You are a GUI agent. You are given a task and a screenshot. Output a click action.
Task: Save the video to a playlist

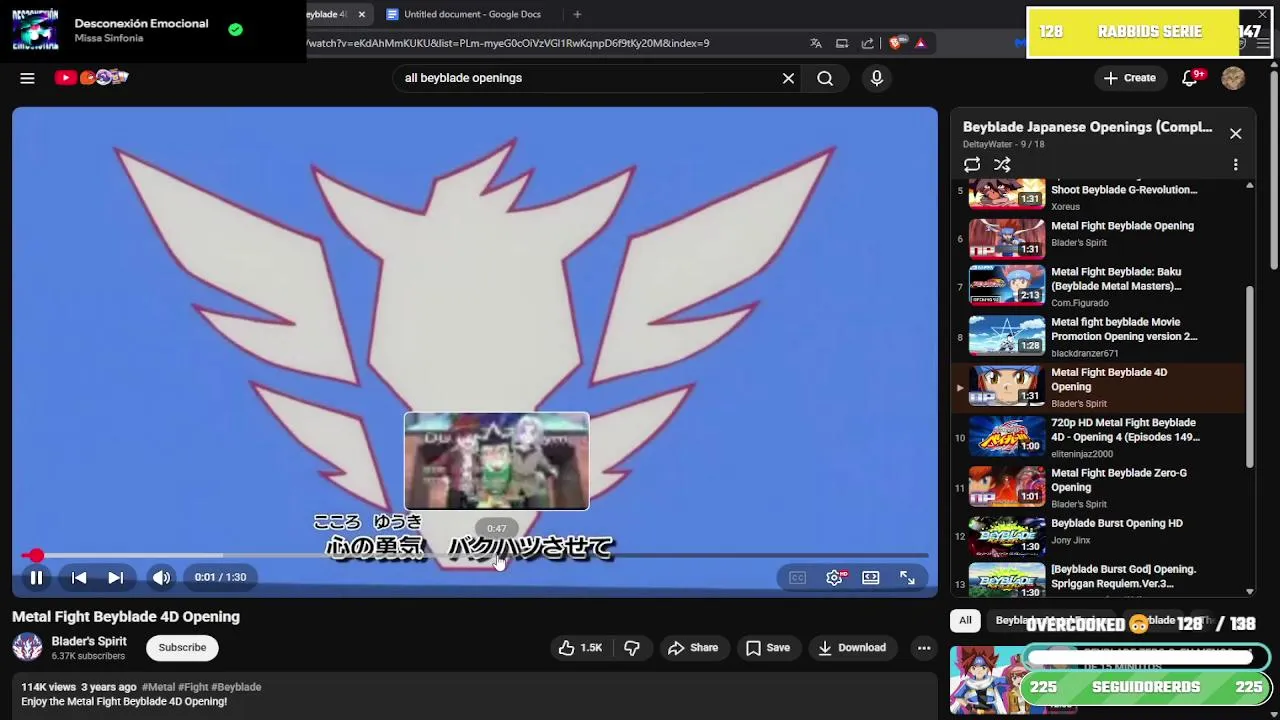[x=768, y=648]
